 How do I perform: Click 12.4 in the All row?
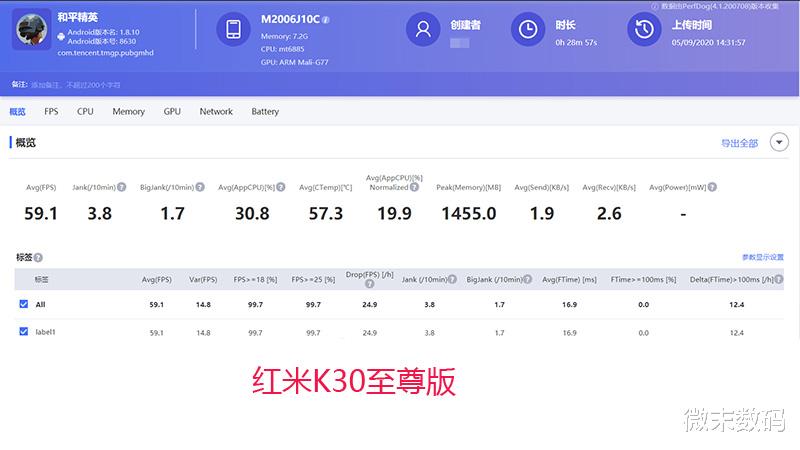click(x=736, y=305)
